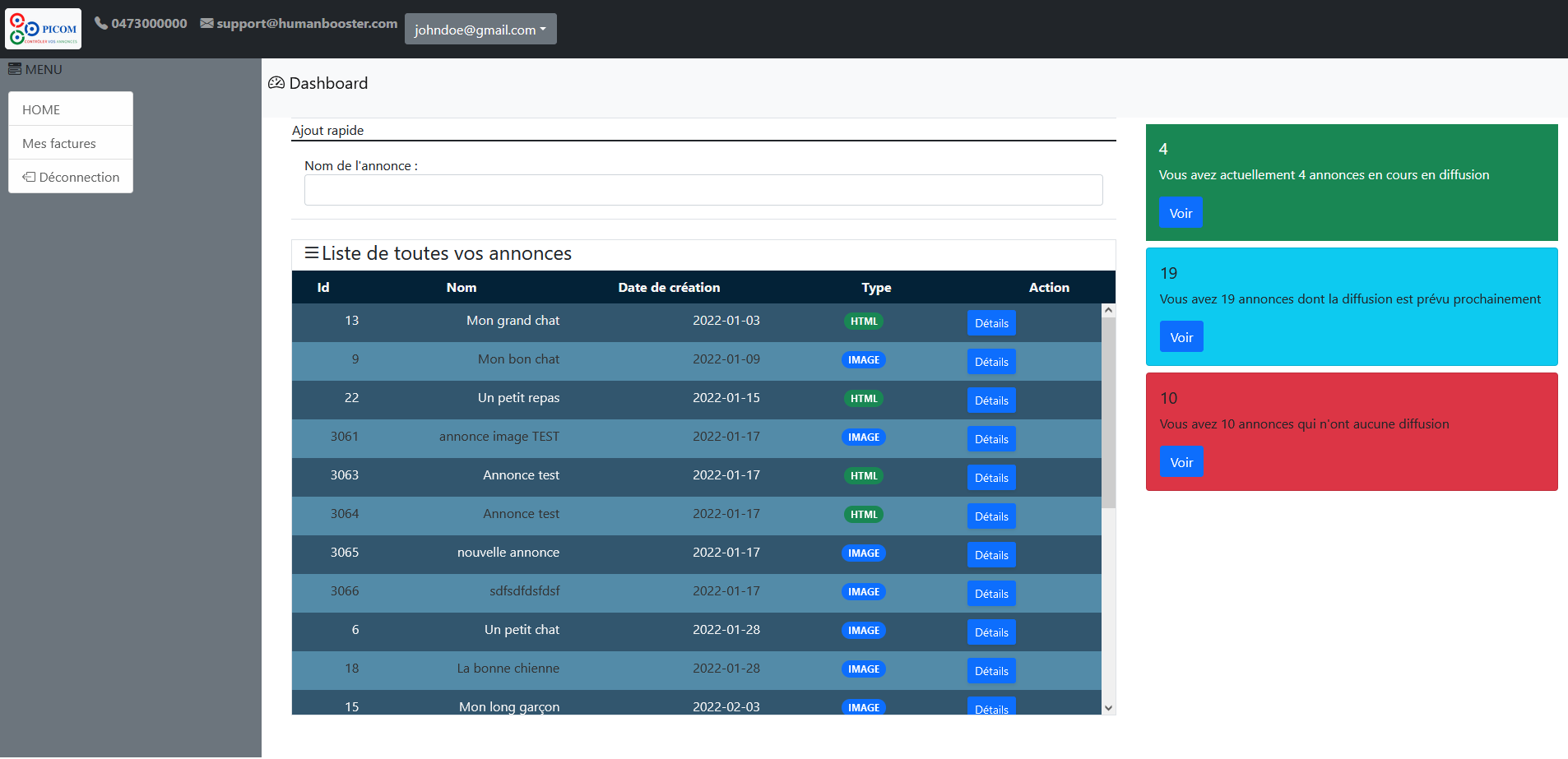1568x759 pixels.
Task: Click the HTML badge for Mon grand chat
Action: point(863,322)
